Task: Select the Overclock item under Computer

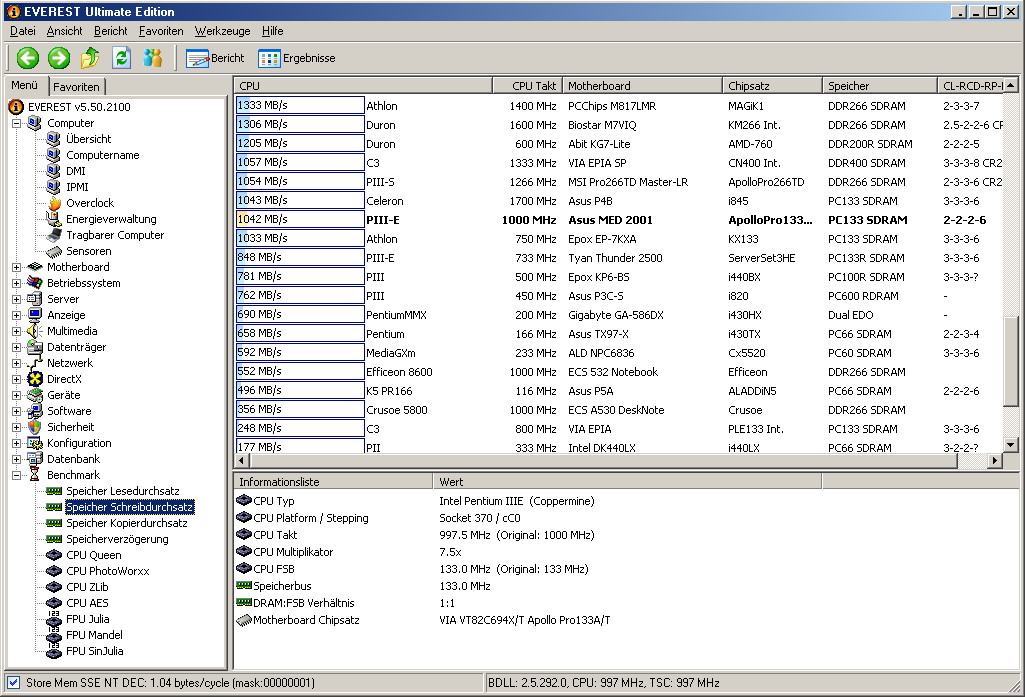Action: coord(90,203)
